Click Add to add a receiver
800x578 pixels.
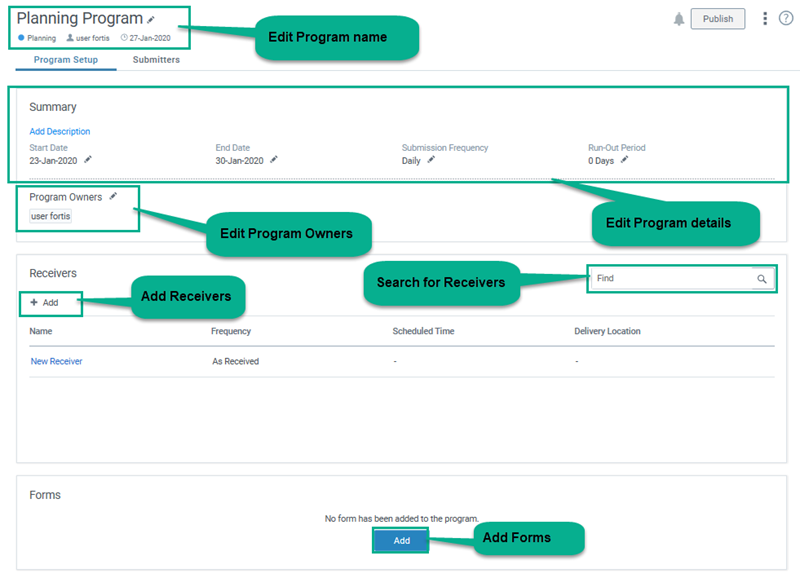pos(45,302)
